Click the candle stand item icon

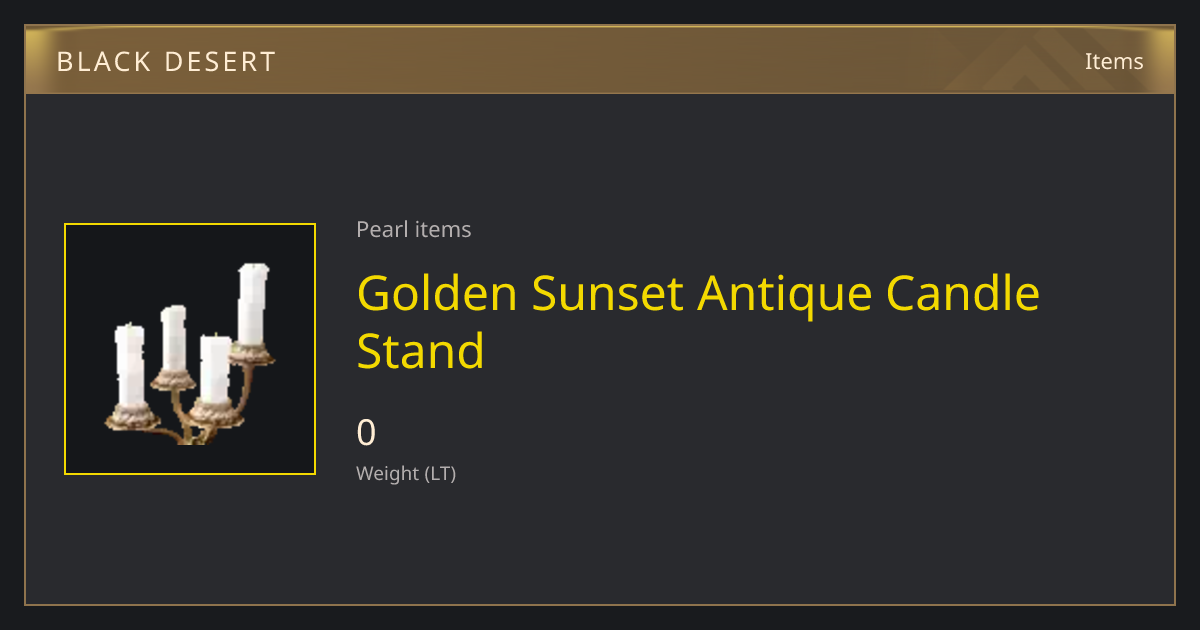tap(190, 349)
